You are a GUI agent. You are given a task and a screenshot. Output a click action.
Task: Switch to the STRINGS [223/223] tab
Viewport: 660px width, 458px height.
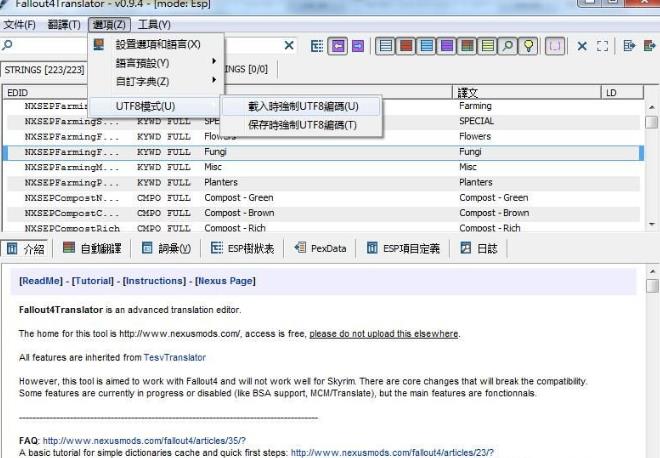tap(44, 70)
